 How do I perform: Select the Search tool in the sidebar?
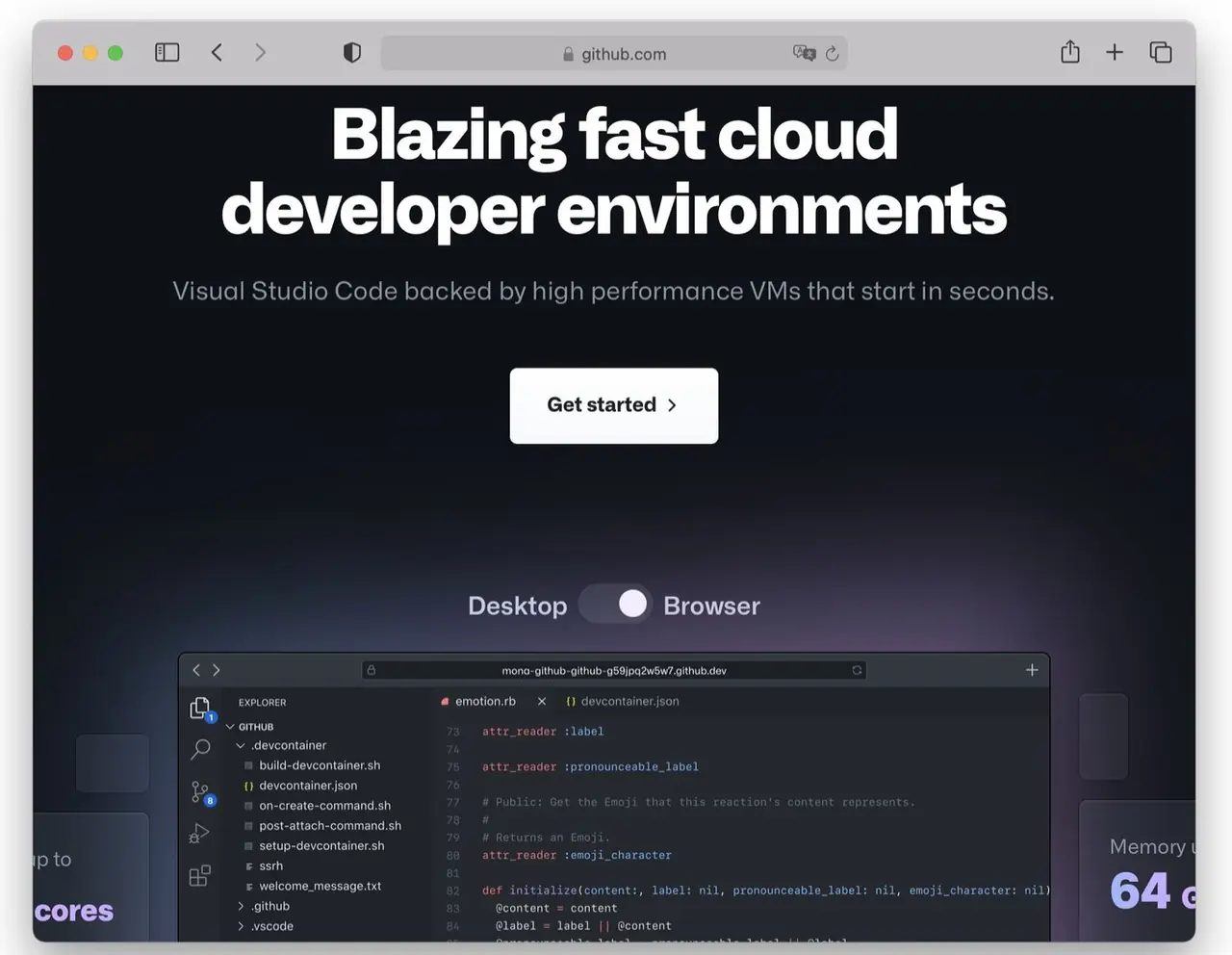point(200,749)
